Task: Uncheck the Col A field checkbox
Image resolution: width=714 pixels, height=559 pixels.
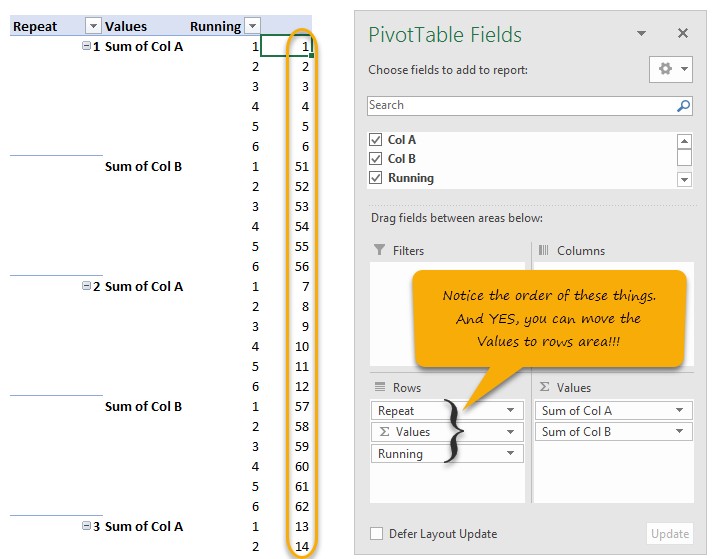Action: [x=376, y=140]
